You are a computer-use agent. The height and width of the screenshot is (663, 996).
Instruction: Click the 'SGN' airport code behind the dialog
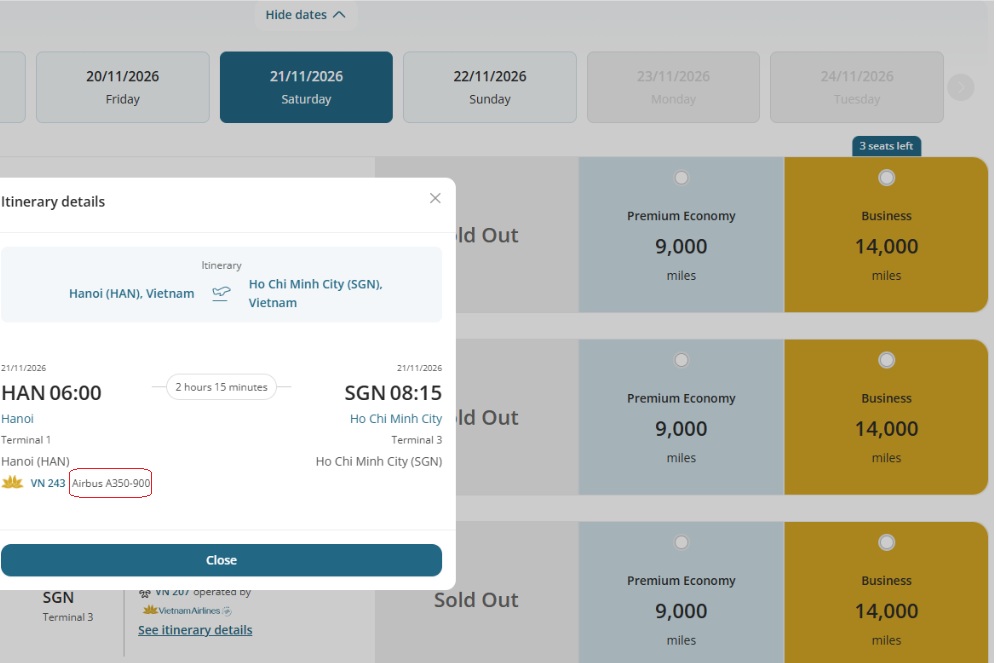[x=58, y=598]
